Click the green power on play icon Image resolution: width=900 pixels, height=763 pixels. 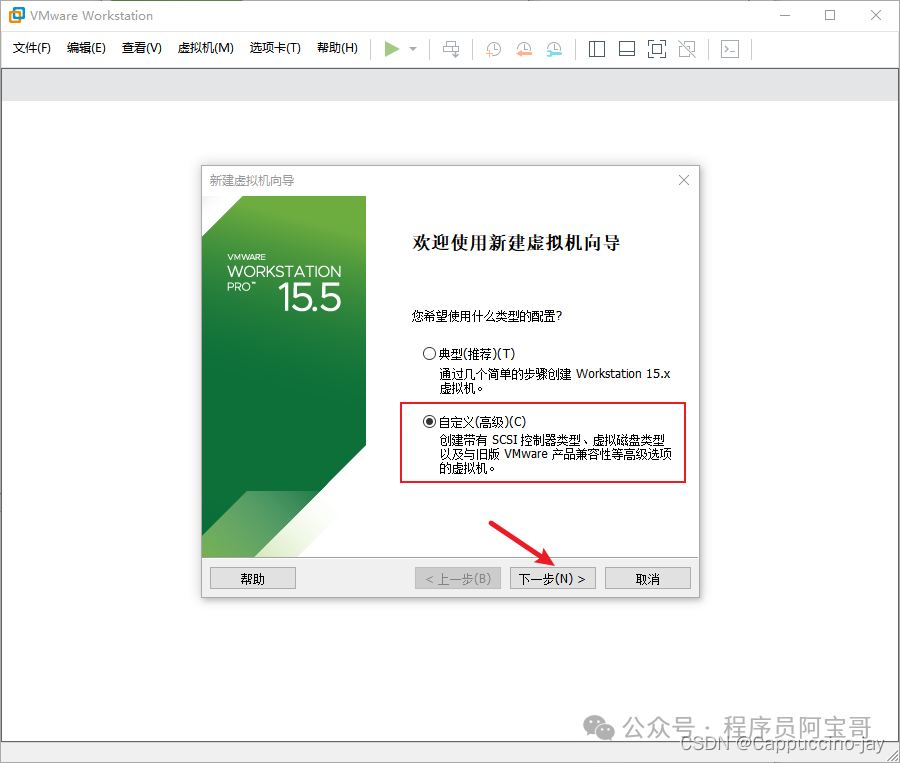coord(391,49)
